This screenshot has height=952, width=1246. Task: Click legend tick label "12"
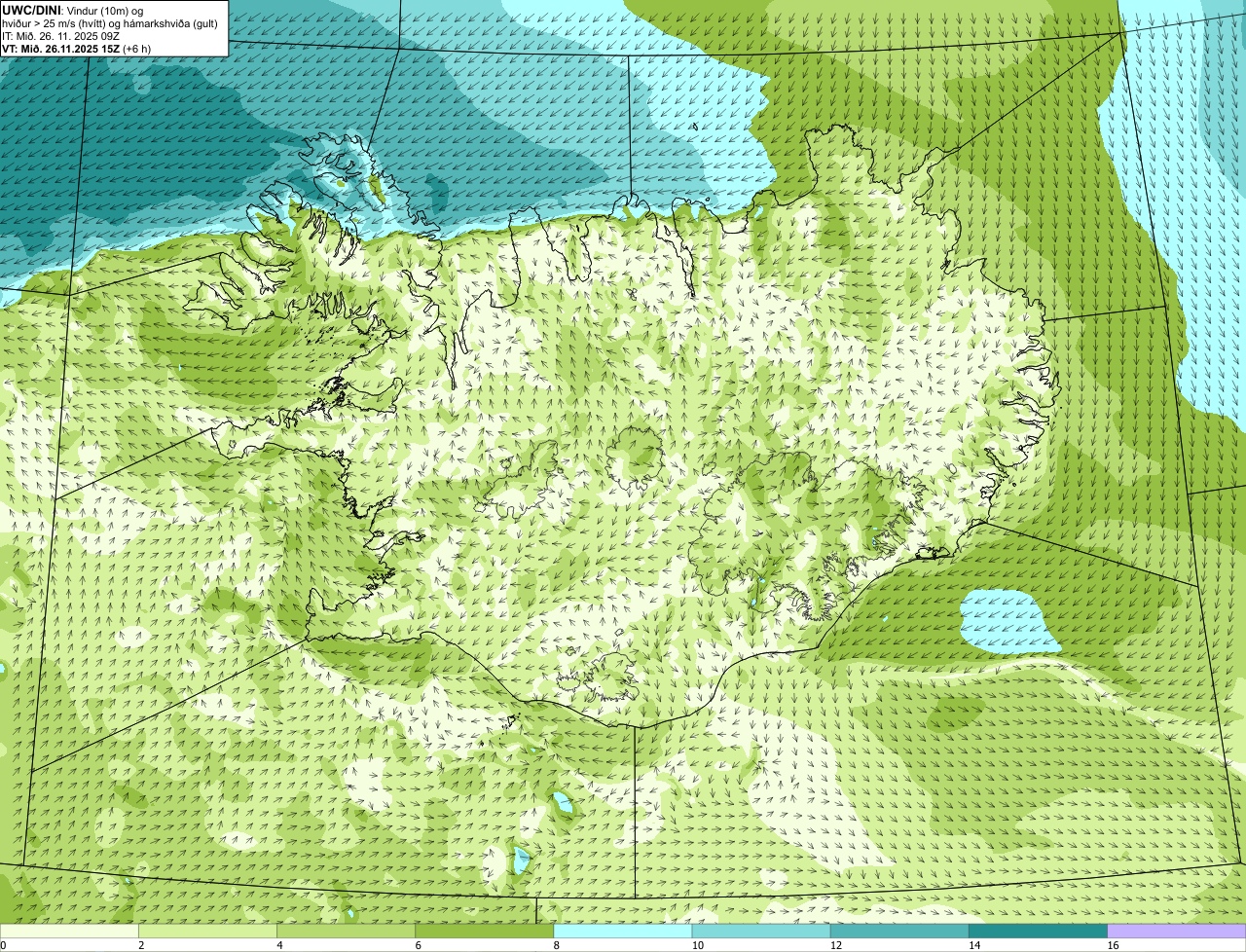[836, 945]
